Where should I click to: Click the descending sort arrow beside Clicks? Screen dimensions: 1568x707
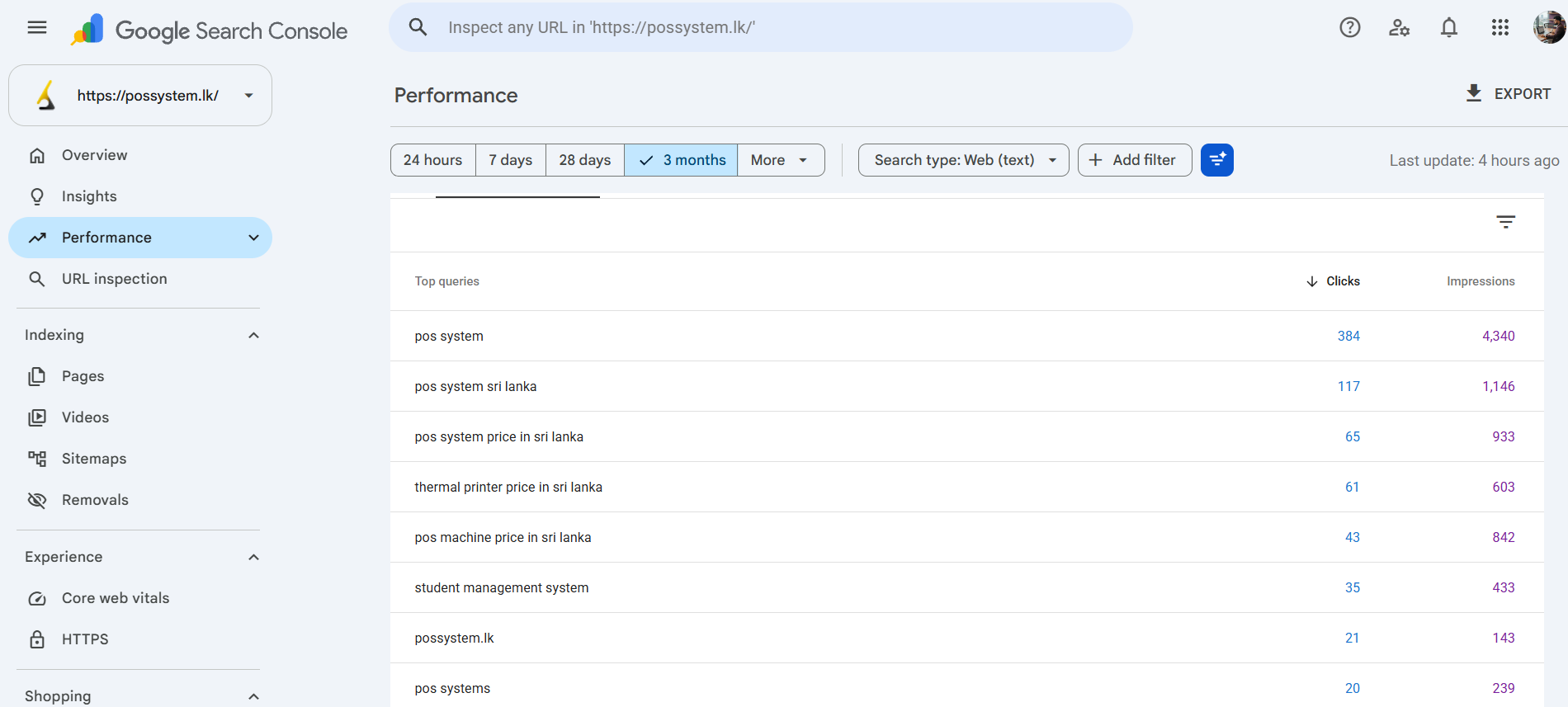point(1312,281)
